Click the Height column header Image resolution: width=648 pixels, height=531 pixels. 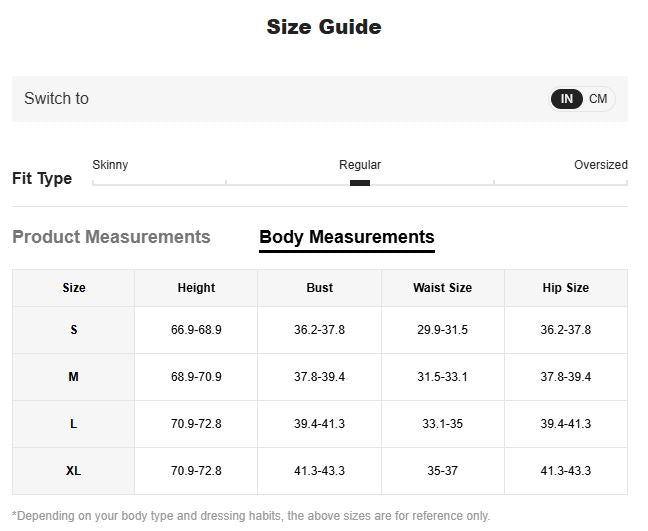point(196,288)
